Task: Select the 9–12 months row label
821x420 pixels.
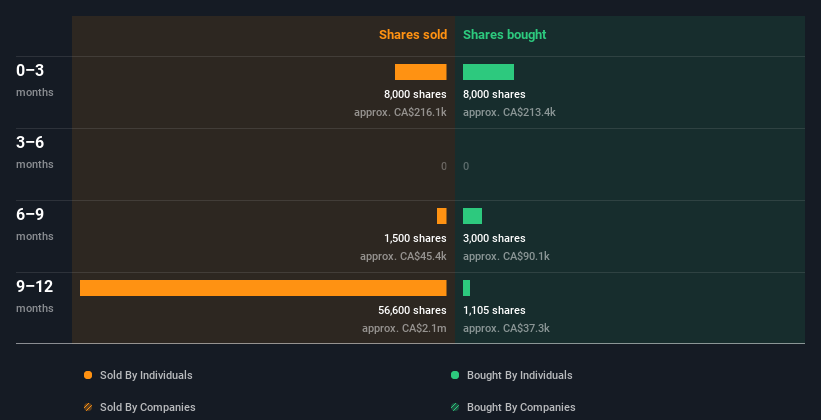Action: click(35, 296)
